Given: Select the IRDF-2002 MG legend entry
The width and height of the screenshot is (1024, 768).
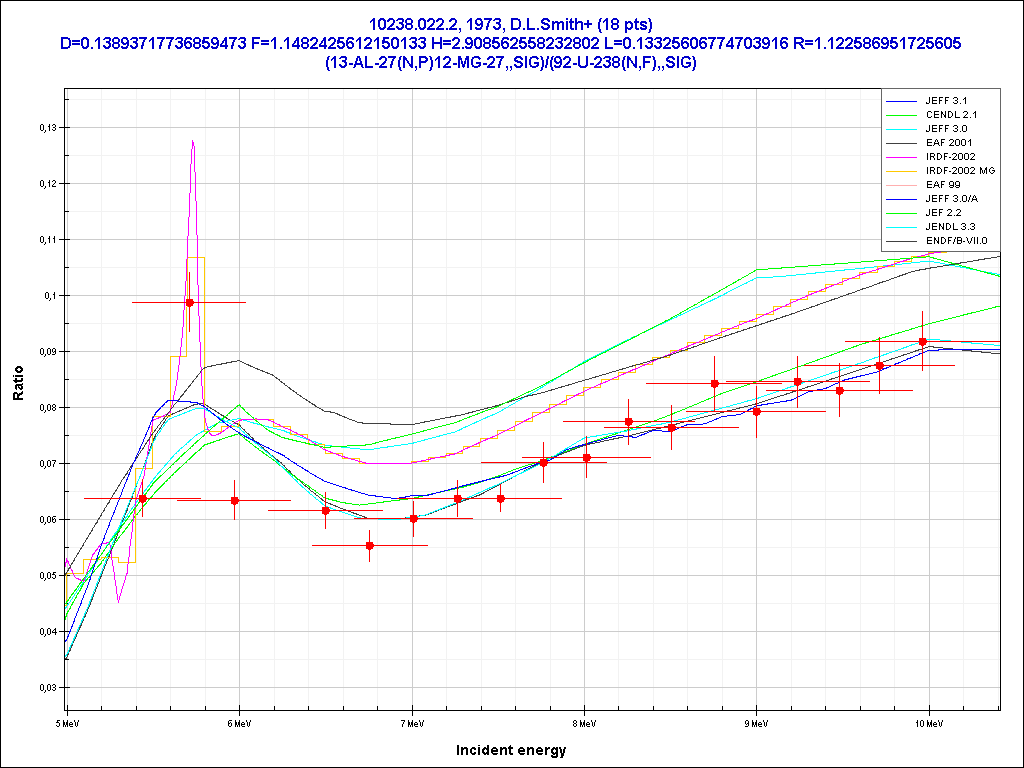Looking at the screenshot, I should coord(959,171).
